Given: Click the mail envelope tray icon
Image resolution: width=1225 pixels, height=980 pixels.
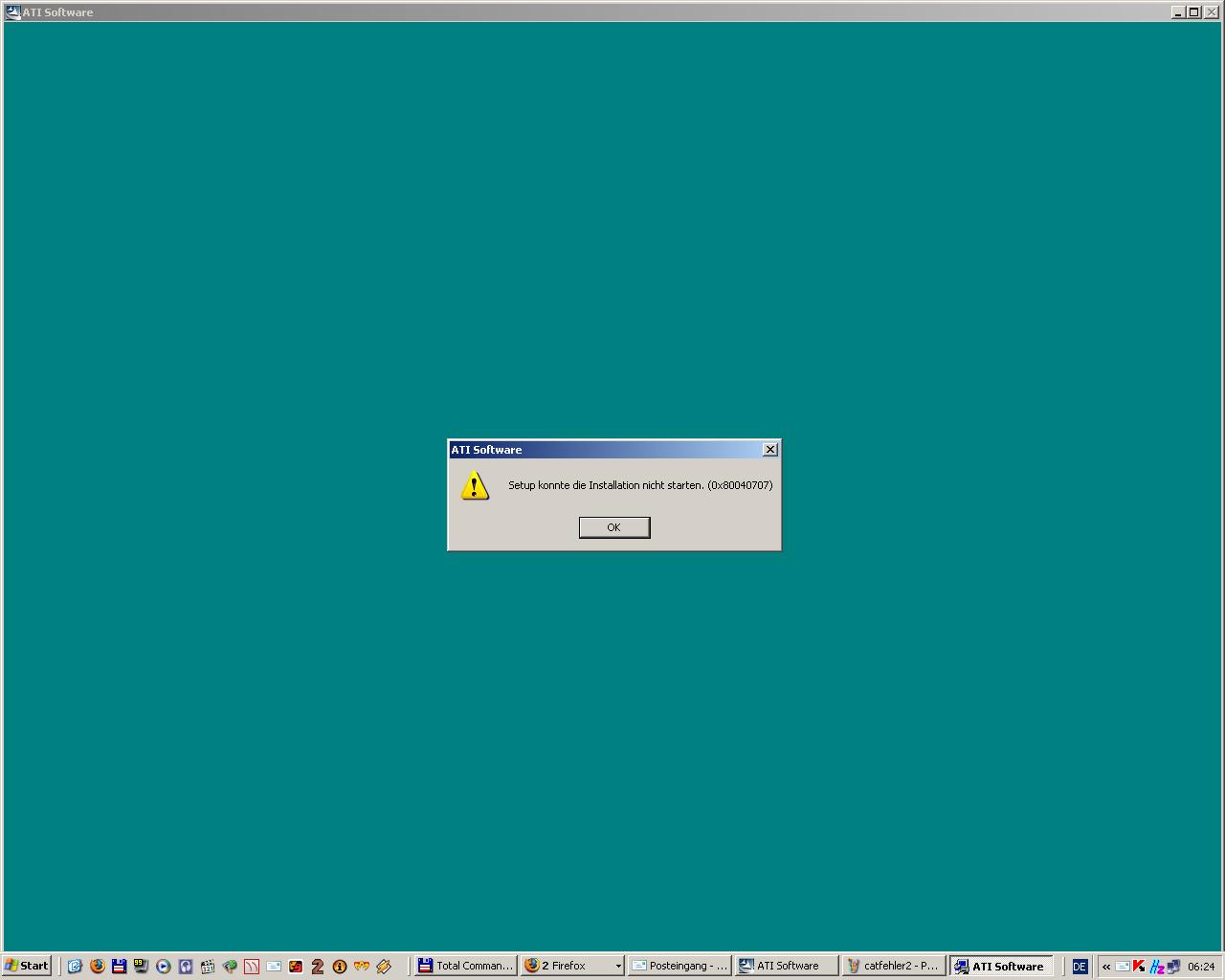Looking at the screenshot, I should pos(1123,967).
